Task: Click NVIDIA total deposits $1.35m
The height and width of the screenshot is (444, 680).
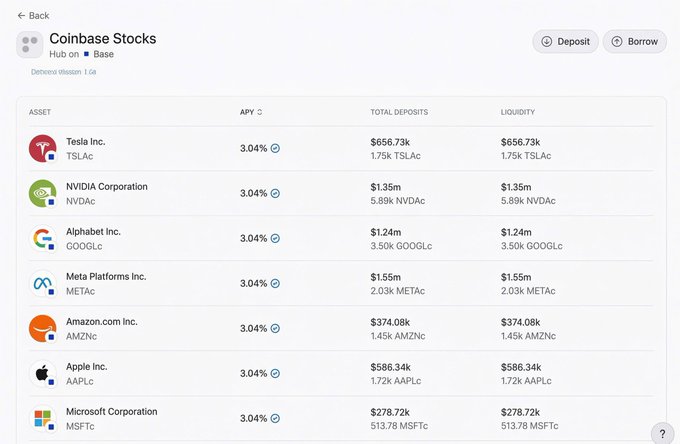Action: tap(386, 187)
